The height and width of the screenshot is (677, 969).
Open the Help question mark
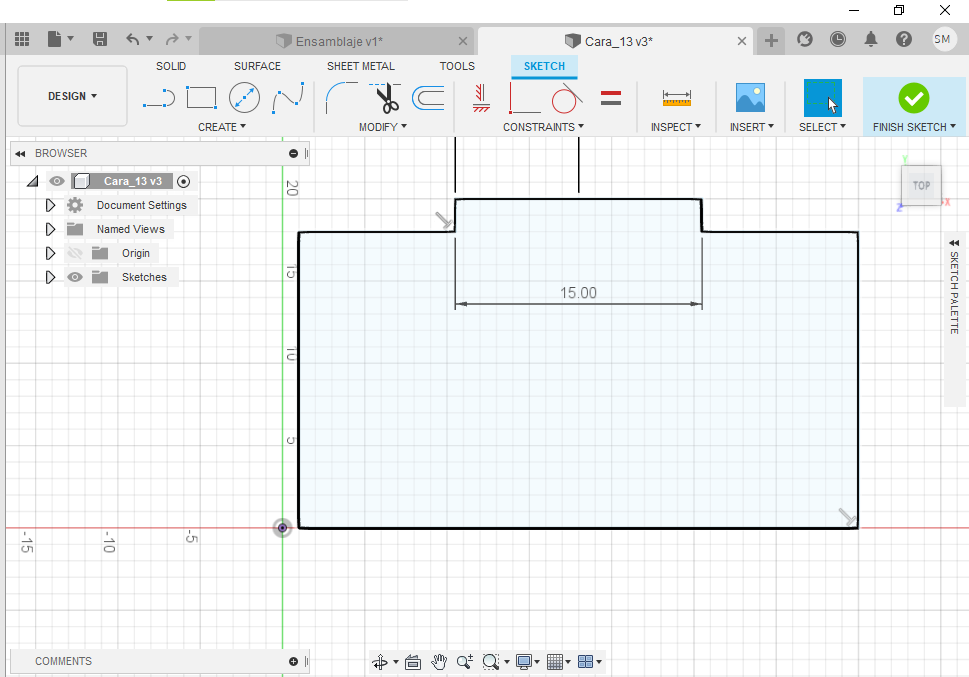pos(903,40)
